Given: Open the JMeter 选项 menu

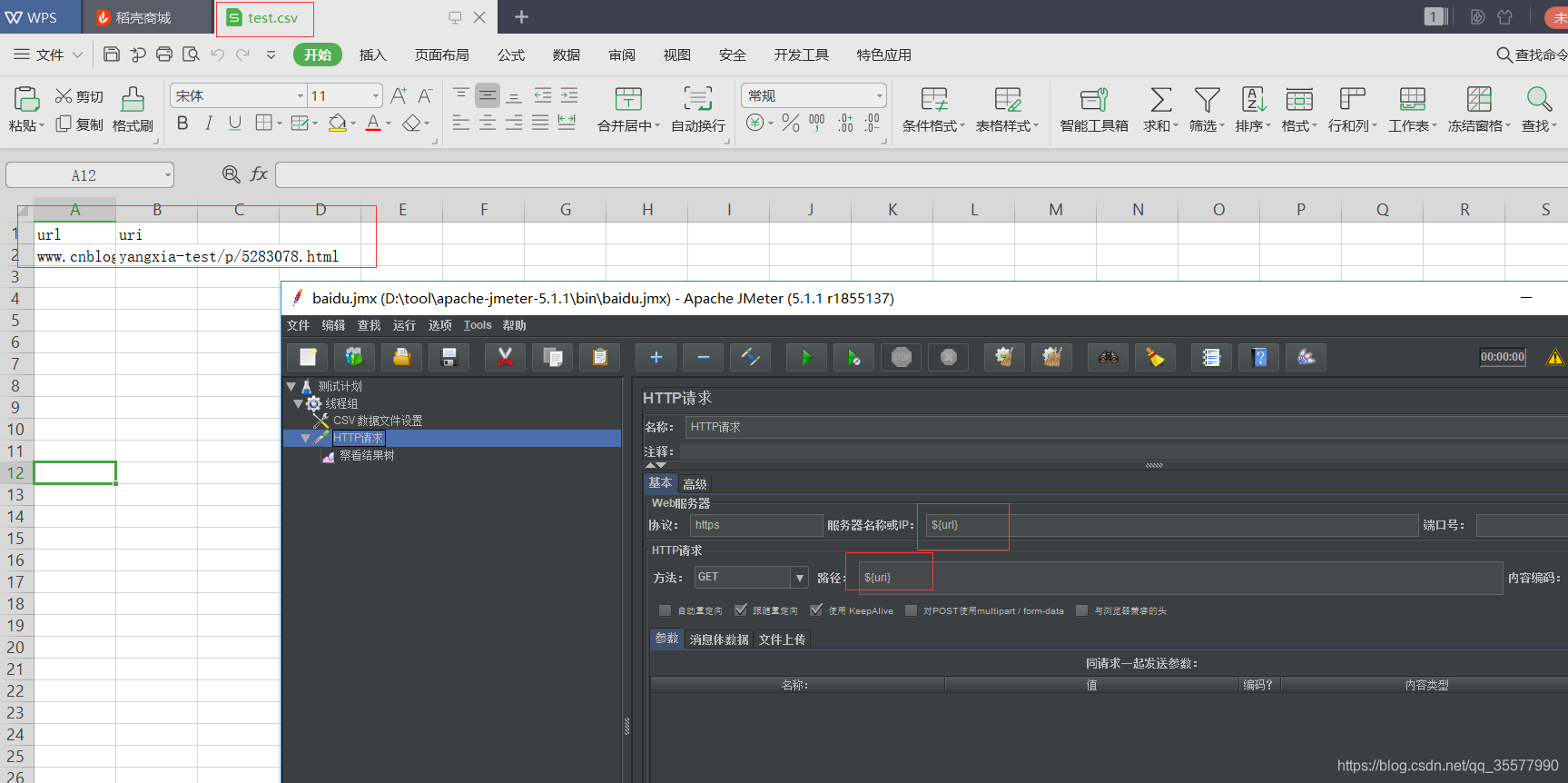Looking at the screenshot, I should (x=439, y=325).
